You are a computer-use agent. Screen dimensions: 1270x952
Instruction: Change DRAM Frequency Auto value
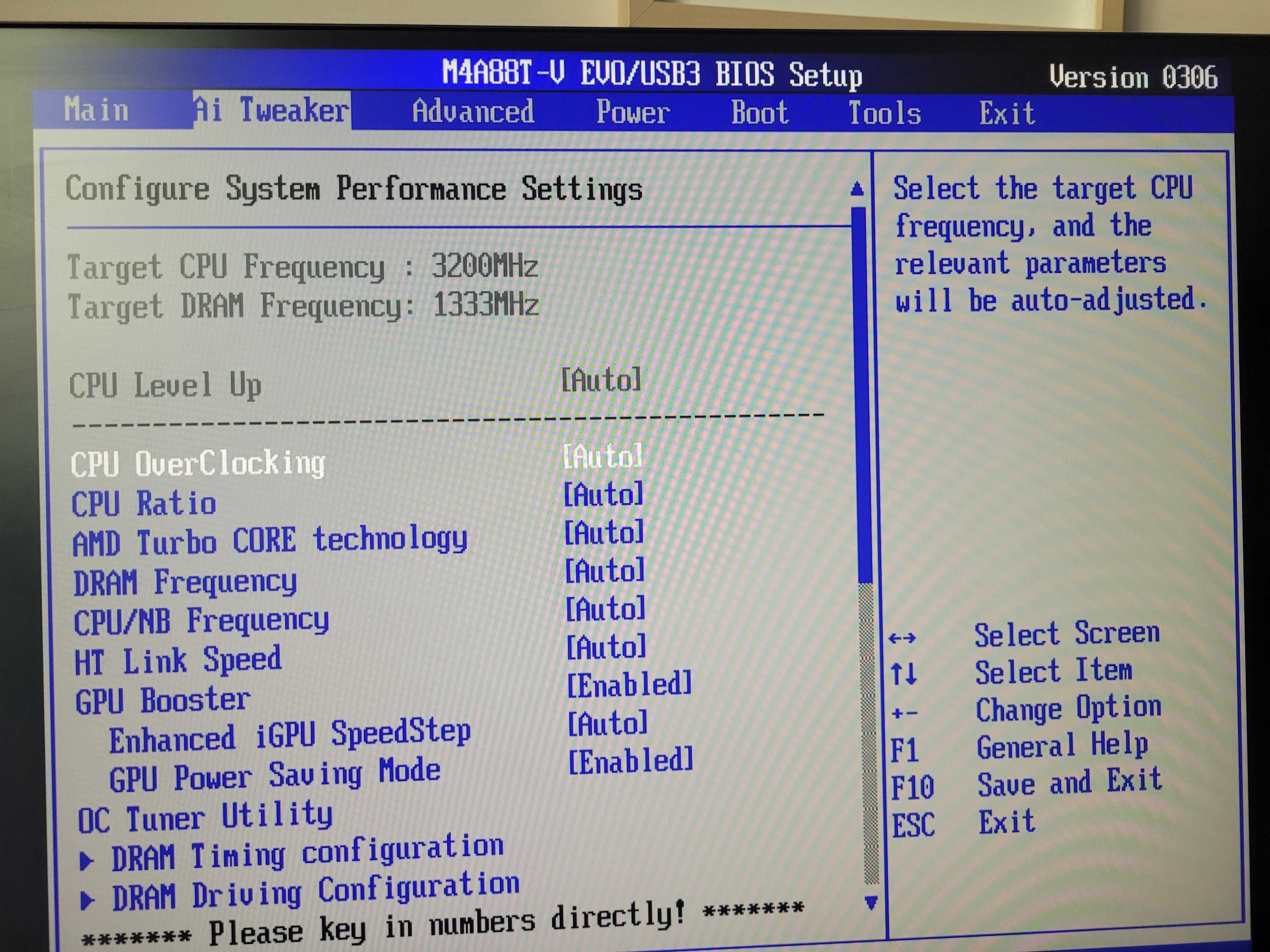pyautogui.click(x=604, y=570)
